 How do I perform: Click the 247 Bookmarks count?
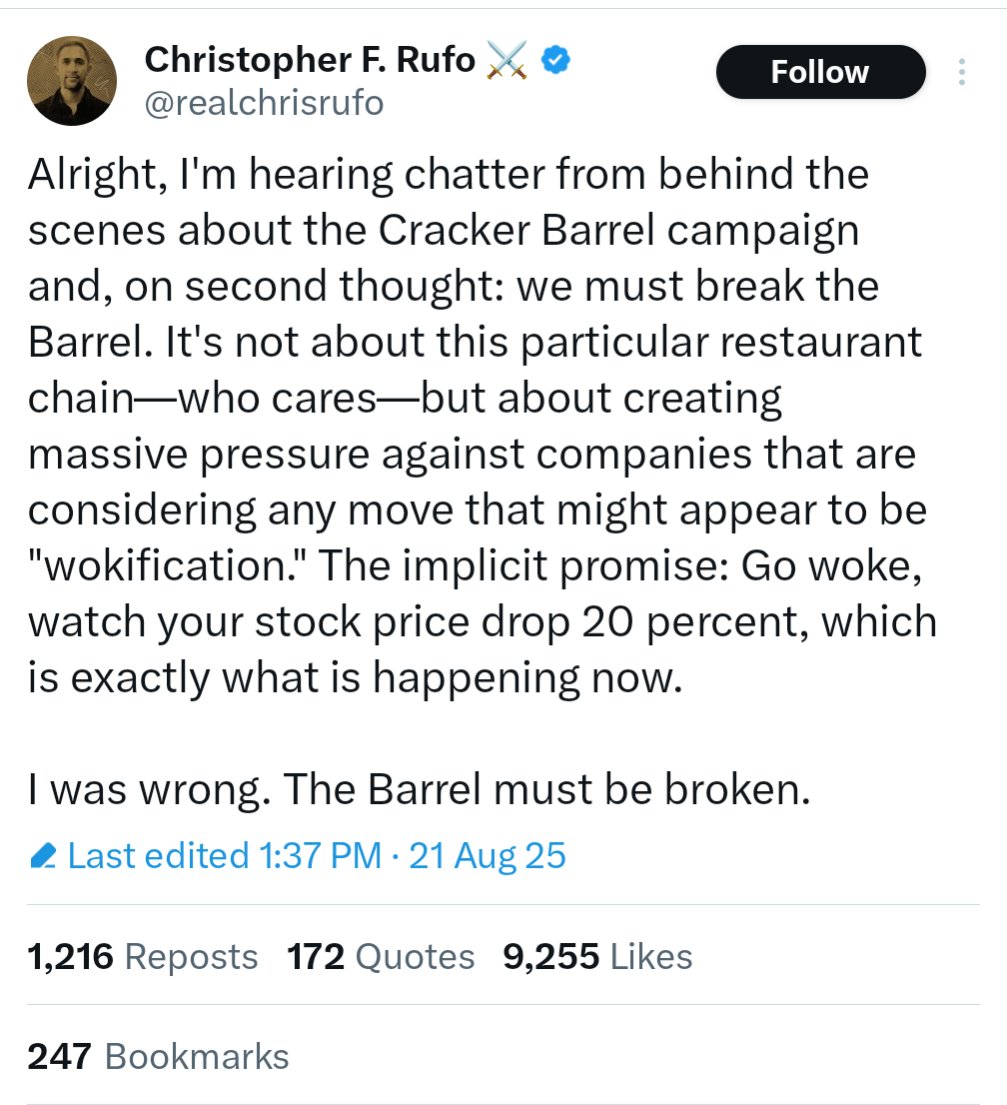pyautogui.click(x=158, y=1056)
